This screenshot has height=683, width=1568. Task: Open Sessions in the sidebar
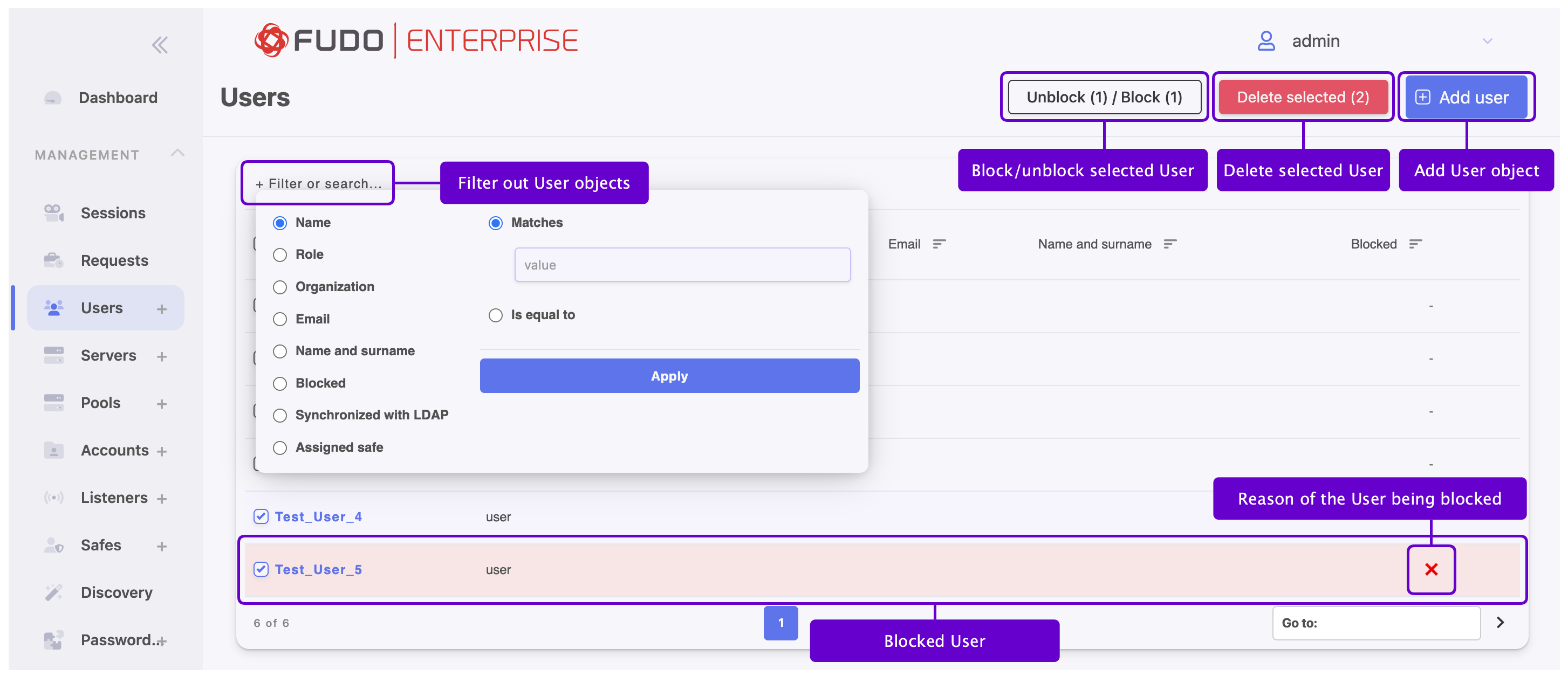pyautogui.click(x=113, y=213)
